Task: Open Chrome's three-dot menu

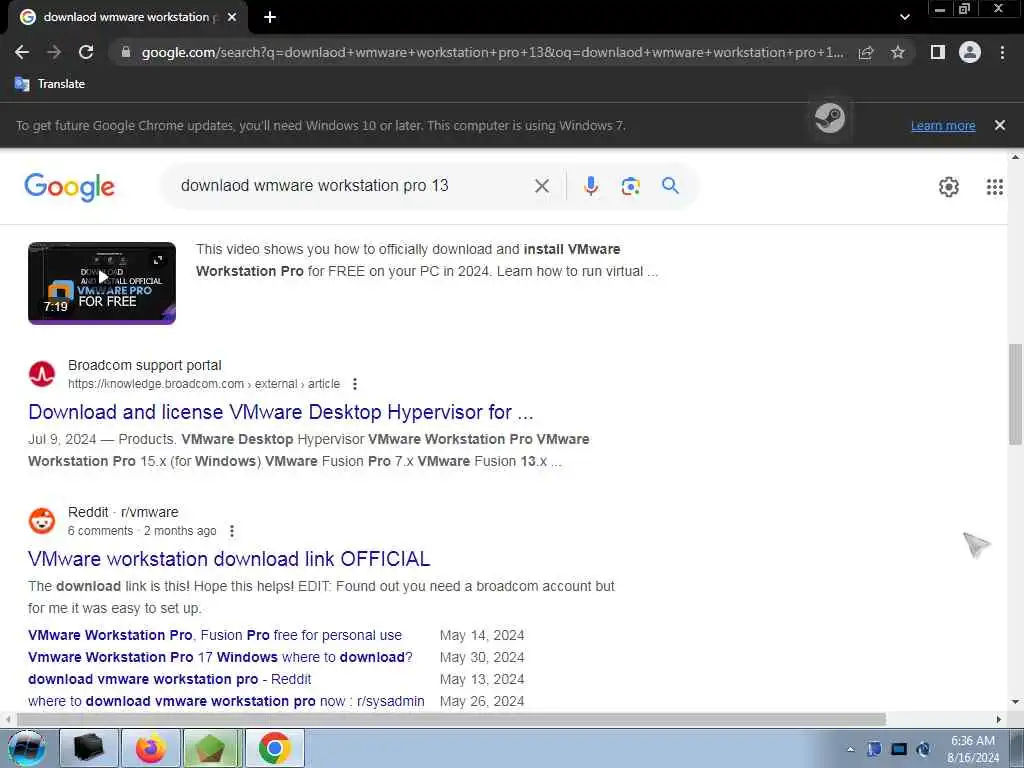Action: [1002, 52]
